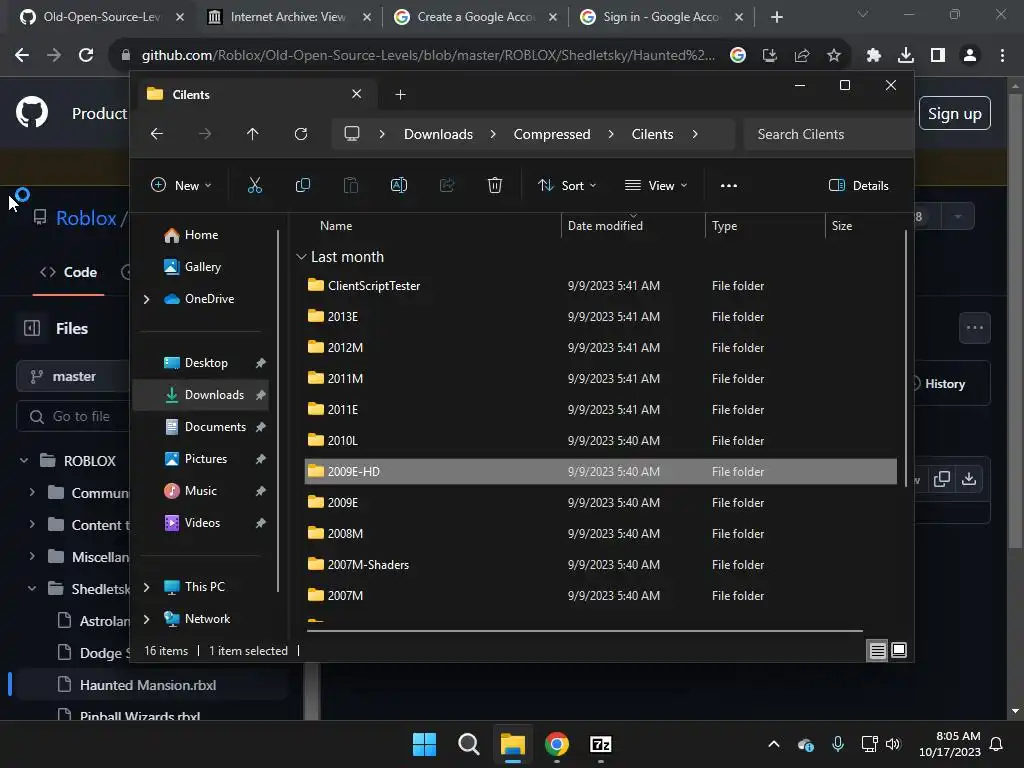This screenshot has height=768, width=1024.
Task: Add a new File Explorer tab
Action: pyautogui.click(x=400, y=95)
